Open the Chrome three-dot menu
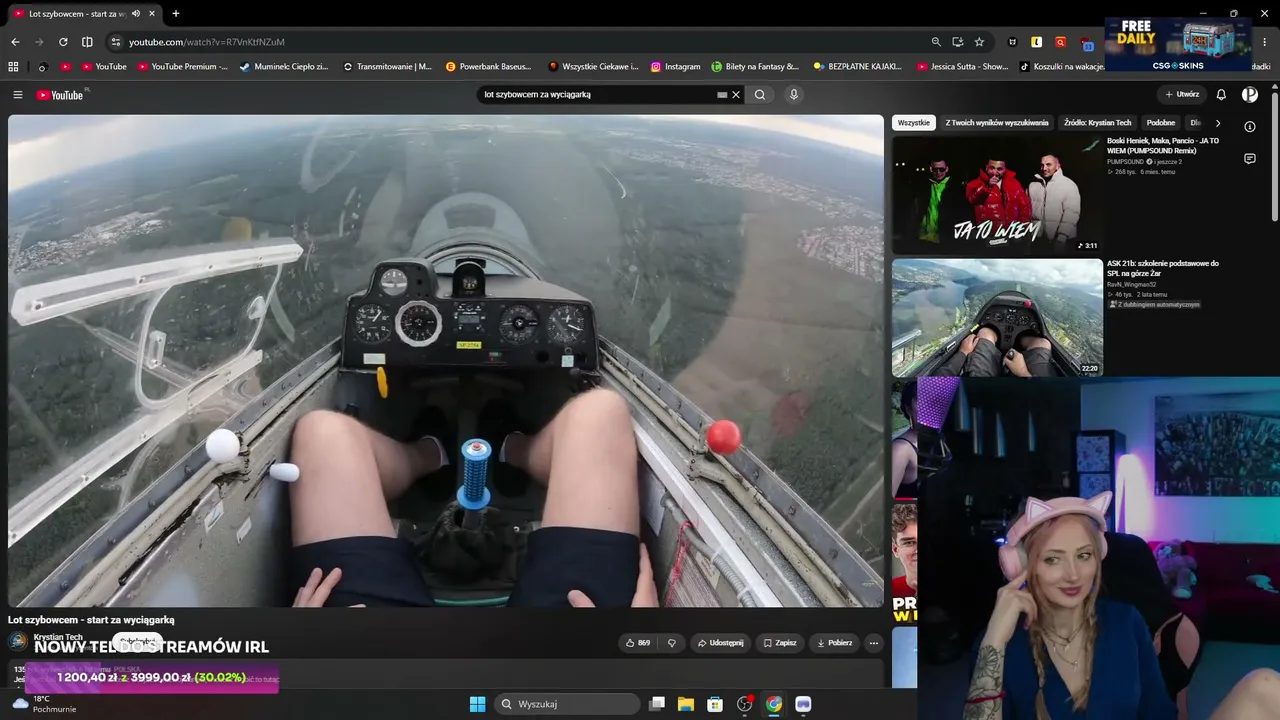This screenshot has width=1280, height=720. [x=1265, y=42]
